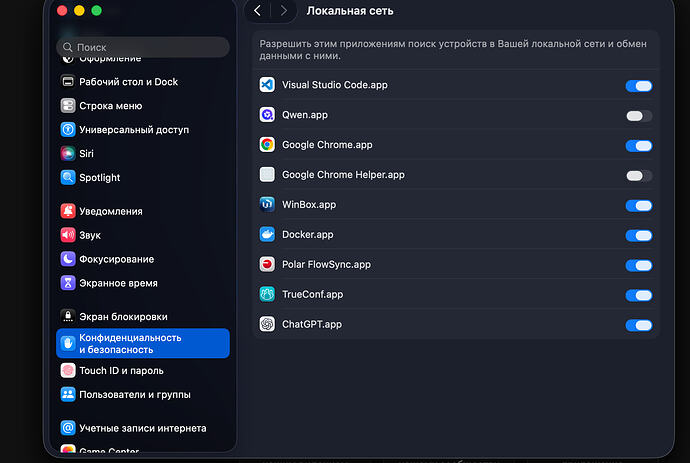
Task: Click the WinBox.app label
Action: [309, 205]
